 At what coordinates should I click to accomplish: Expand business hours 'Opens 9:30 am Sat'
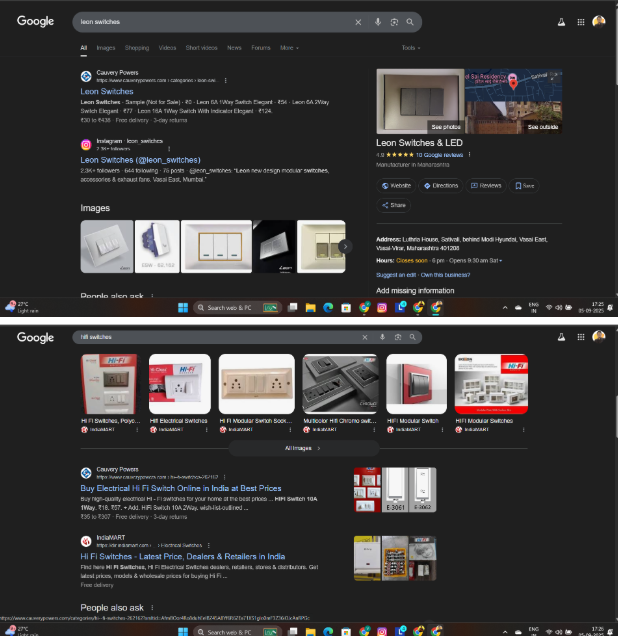pos(475,260)
